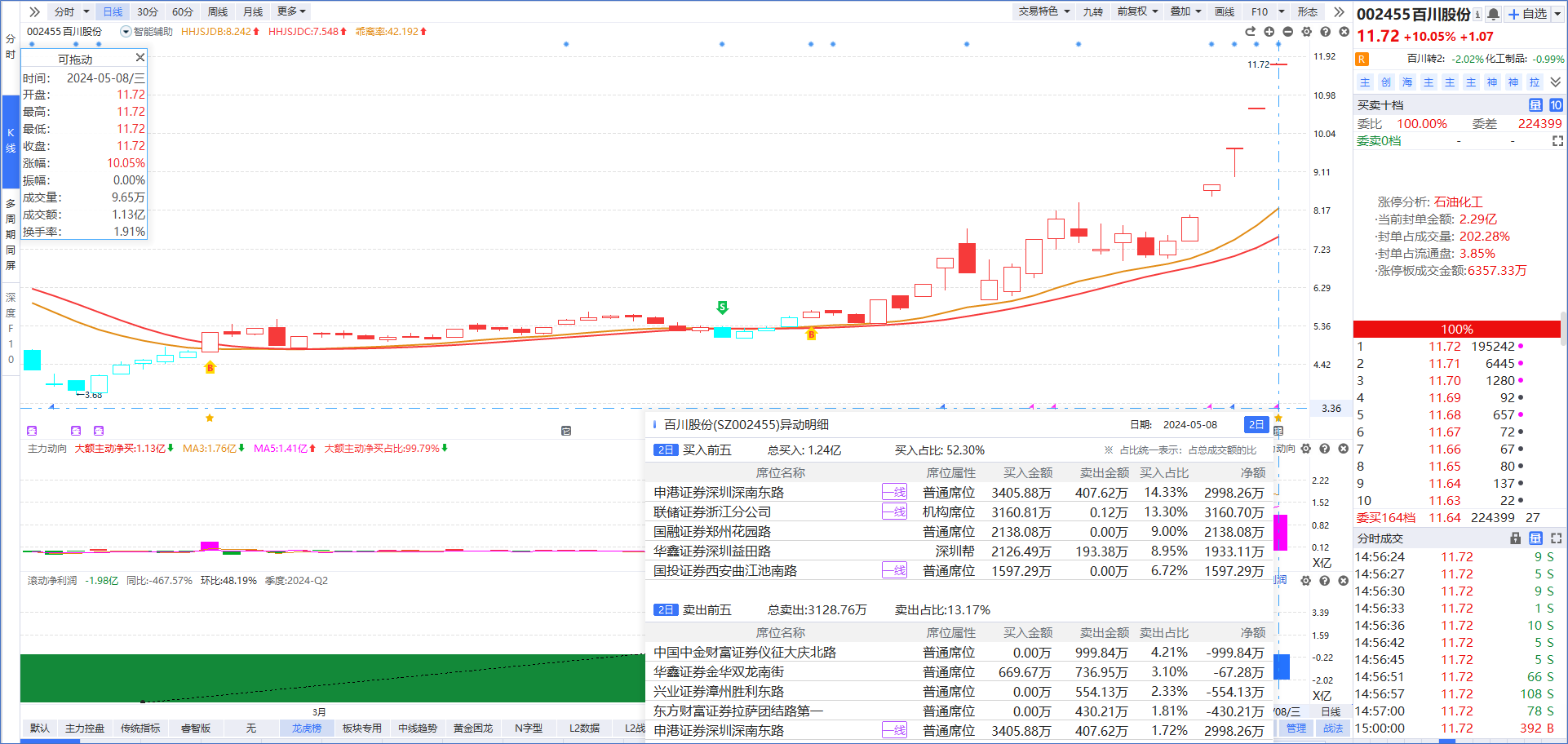Zoom out the K-line chart with minus icon
Viewport: 1568px width, 744px height.
pos(1288,32)
